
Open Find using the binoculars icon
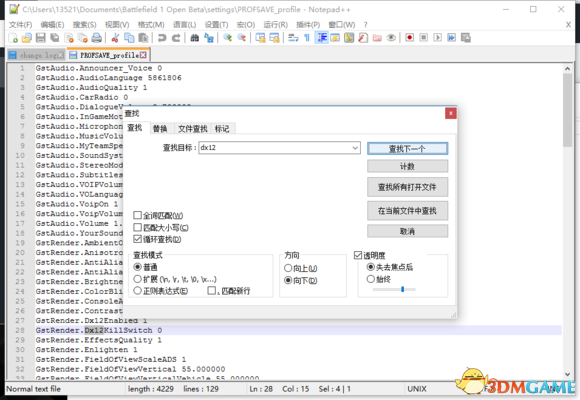(195, 38)
